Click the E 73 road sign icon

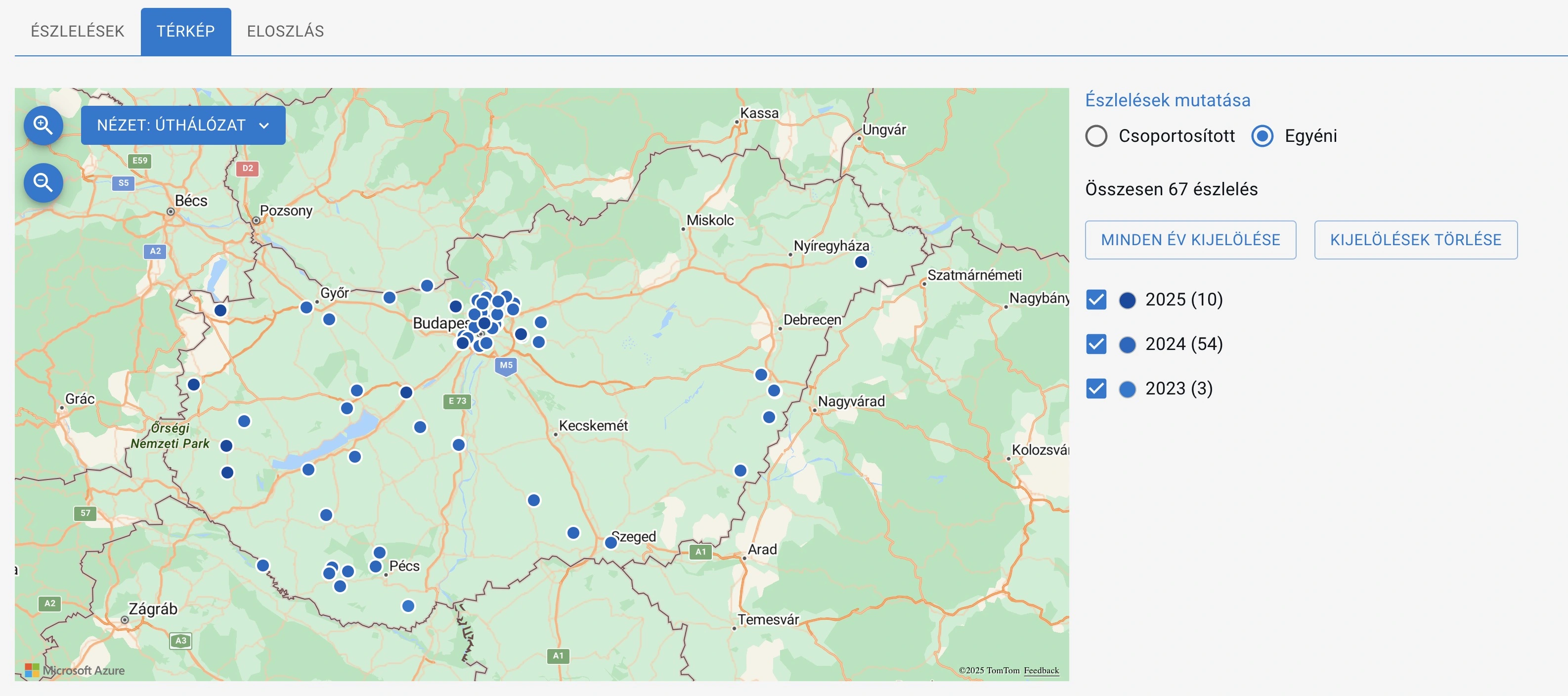point(457,401)
